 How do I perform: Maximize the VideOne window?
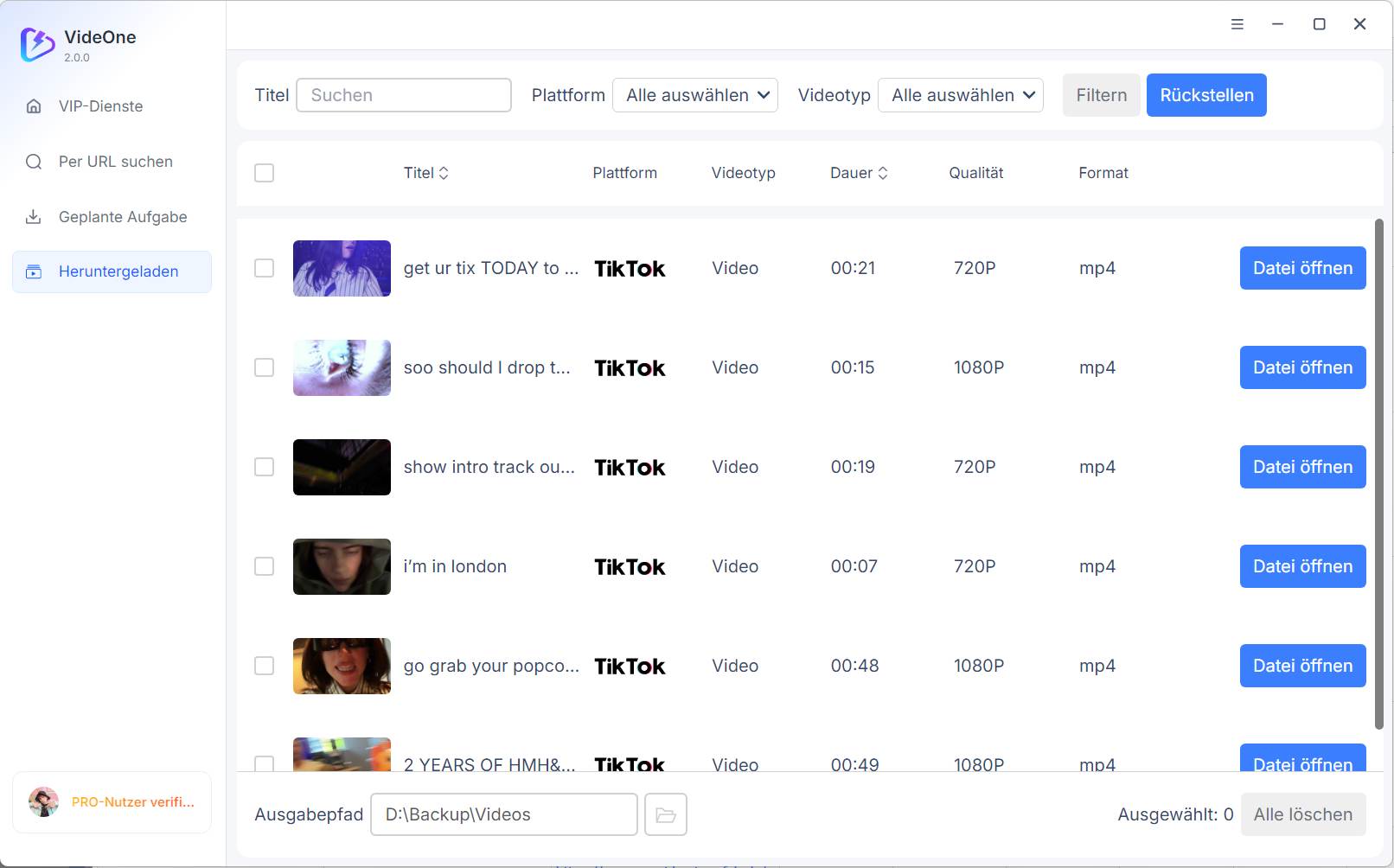pyautogui.click(x=1320, y=24)
